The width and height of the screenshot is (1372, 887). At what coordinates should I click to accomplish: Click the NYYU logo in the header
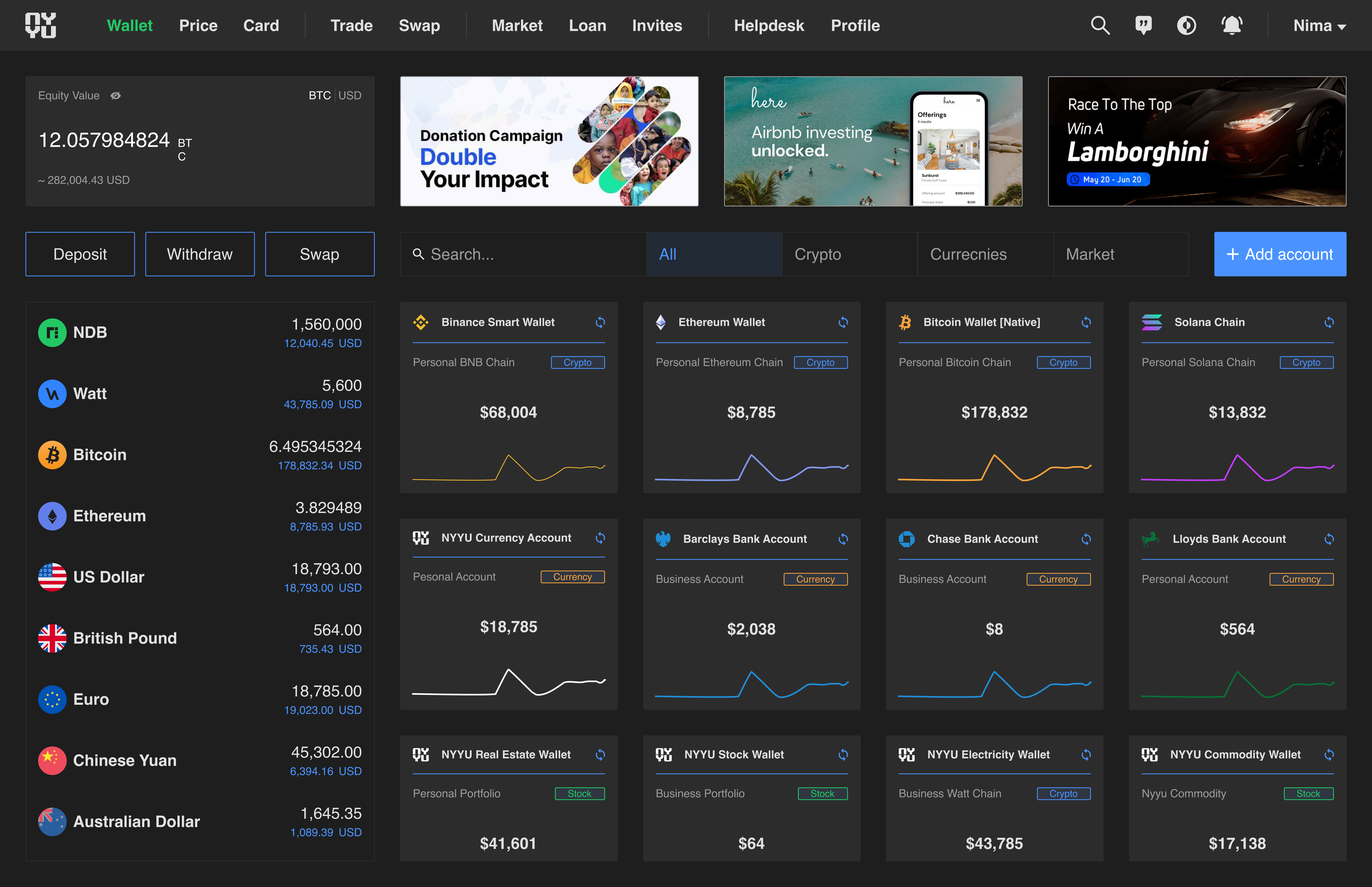(x=40, y=25)
